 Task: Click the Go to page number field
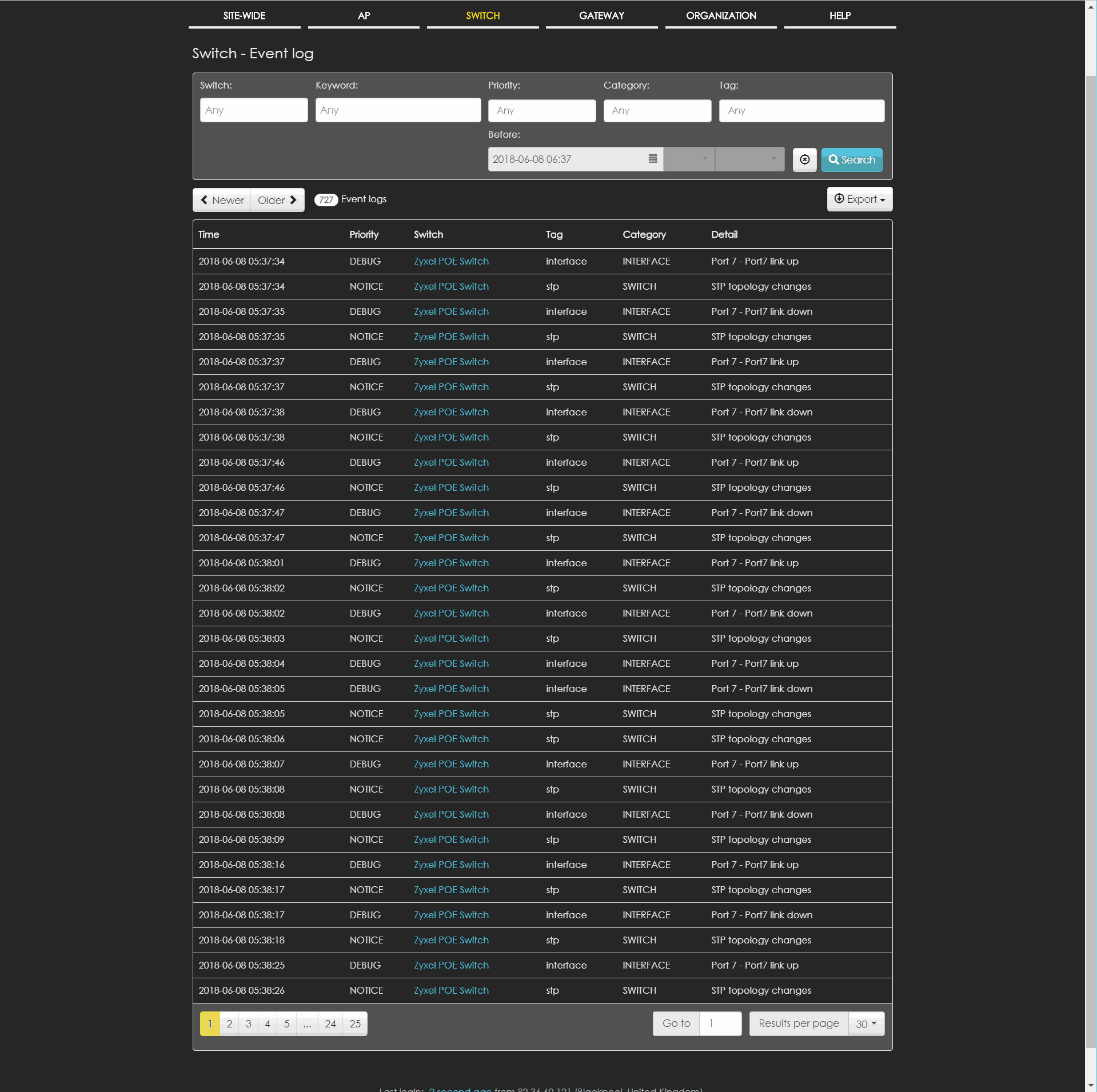(720, 1023)
